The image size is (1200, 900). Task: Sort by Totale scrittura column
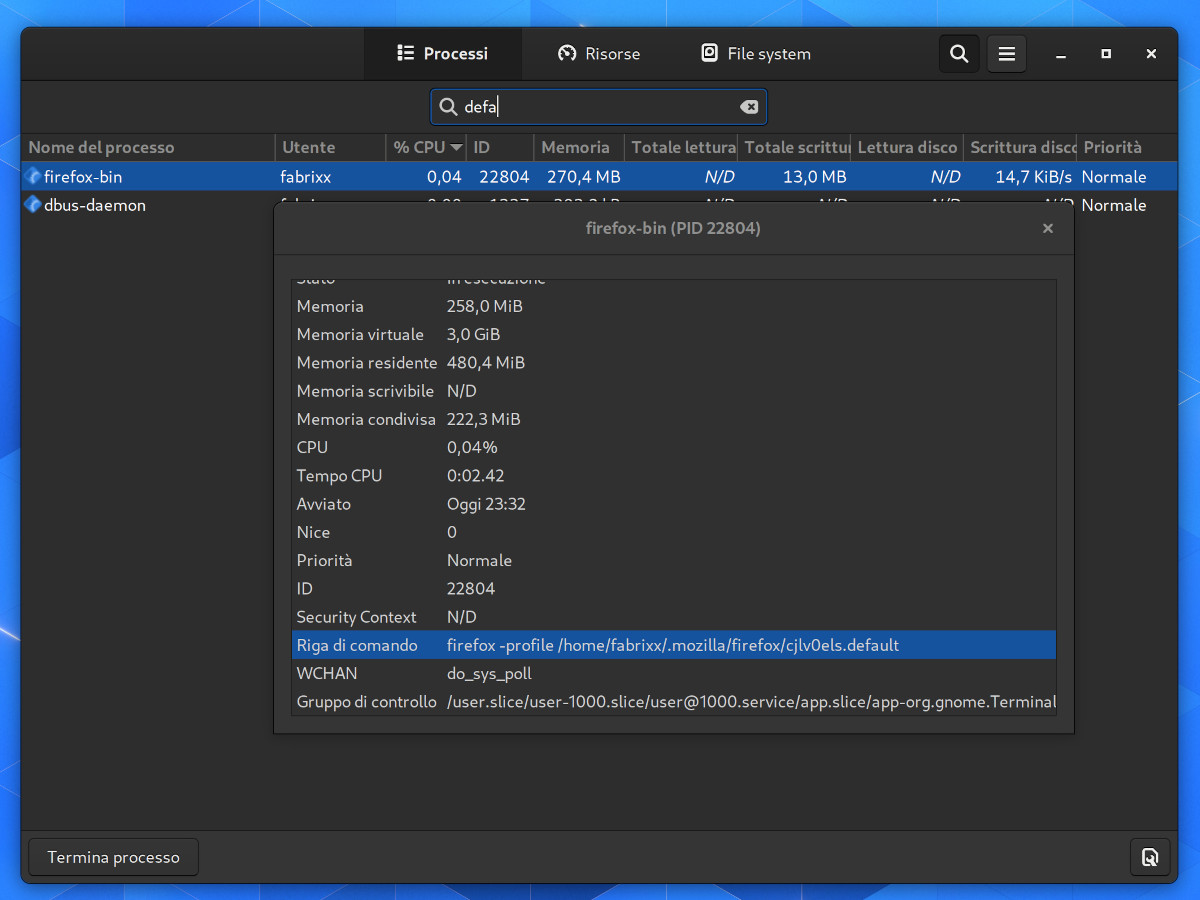[x=794, y=147]
